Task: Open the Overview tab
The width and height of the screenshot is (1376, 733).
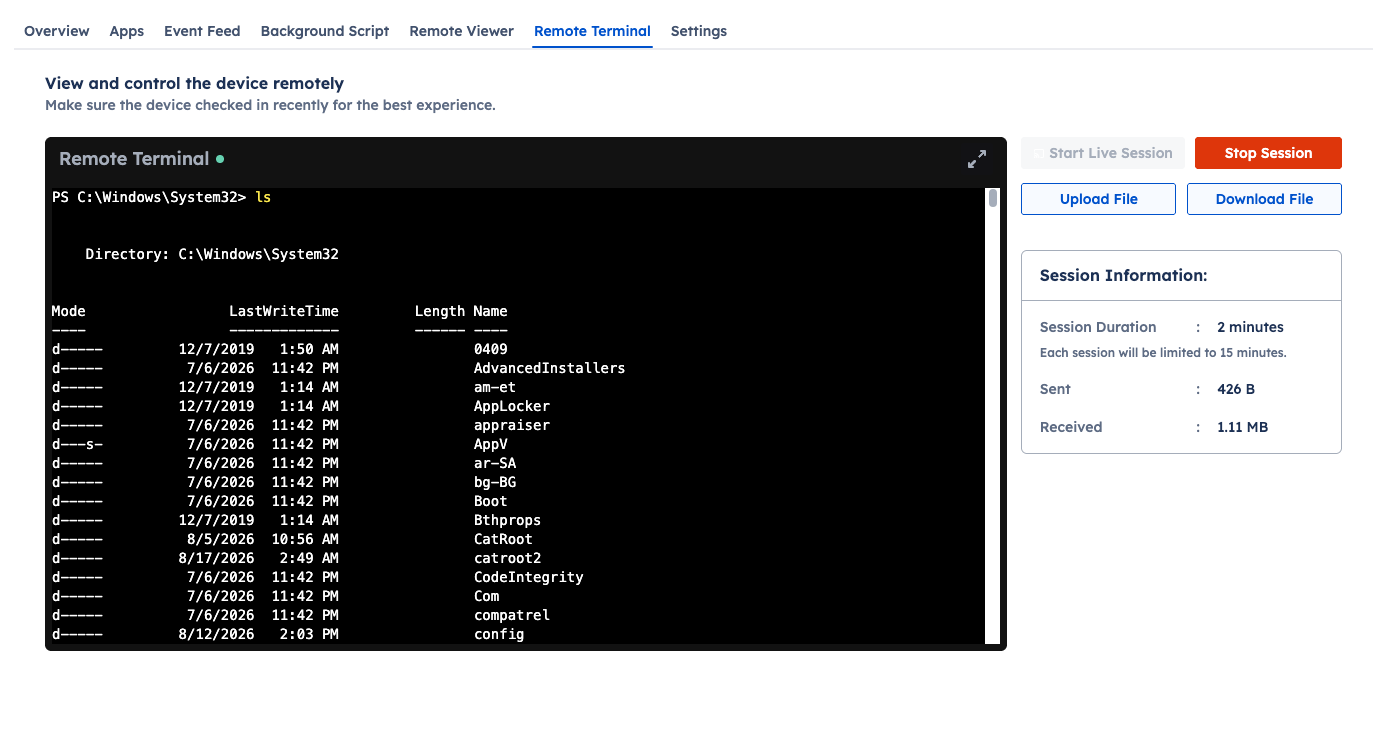Action: pos(57,31)
